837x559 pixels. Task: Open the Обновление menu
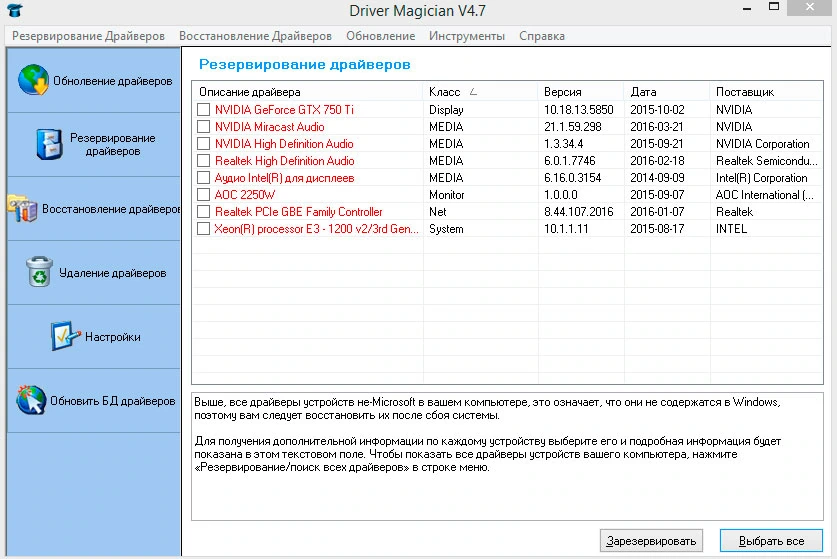coord(381,36)
